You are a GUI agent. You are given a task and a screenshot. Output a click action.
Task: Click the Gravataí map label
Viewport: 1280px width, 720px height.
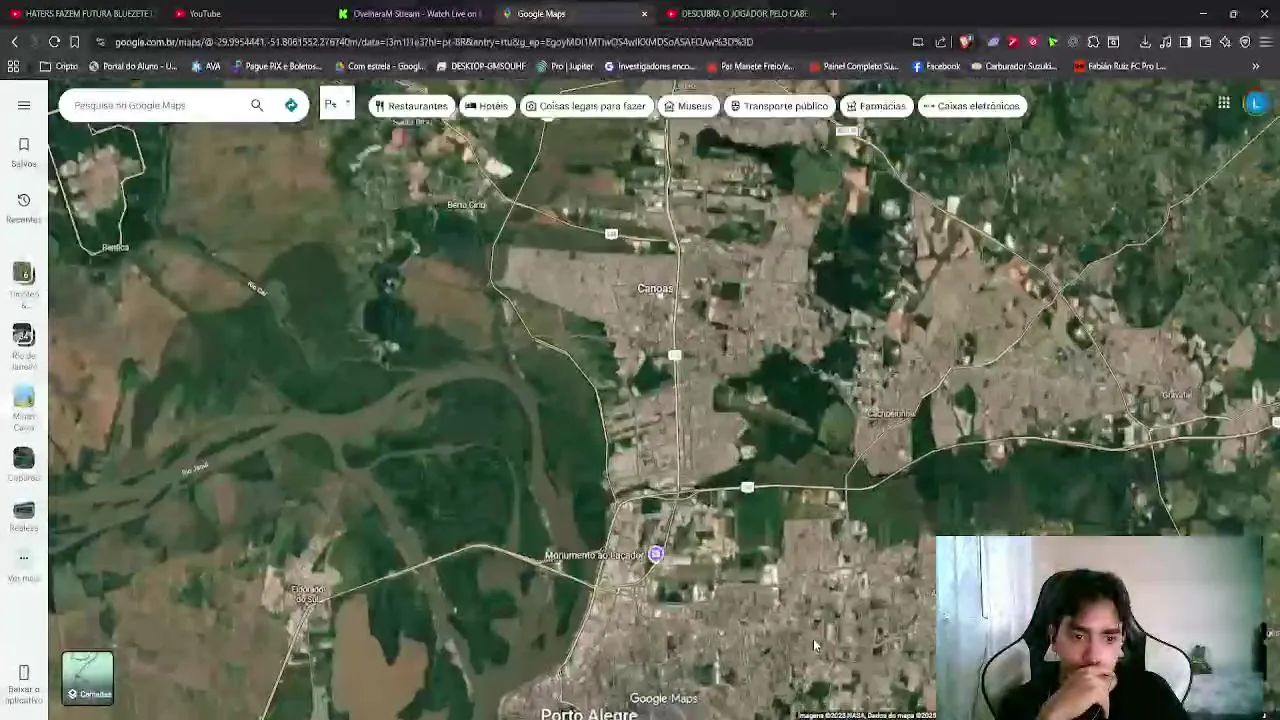pos(1176,394)
